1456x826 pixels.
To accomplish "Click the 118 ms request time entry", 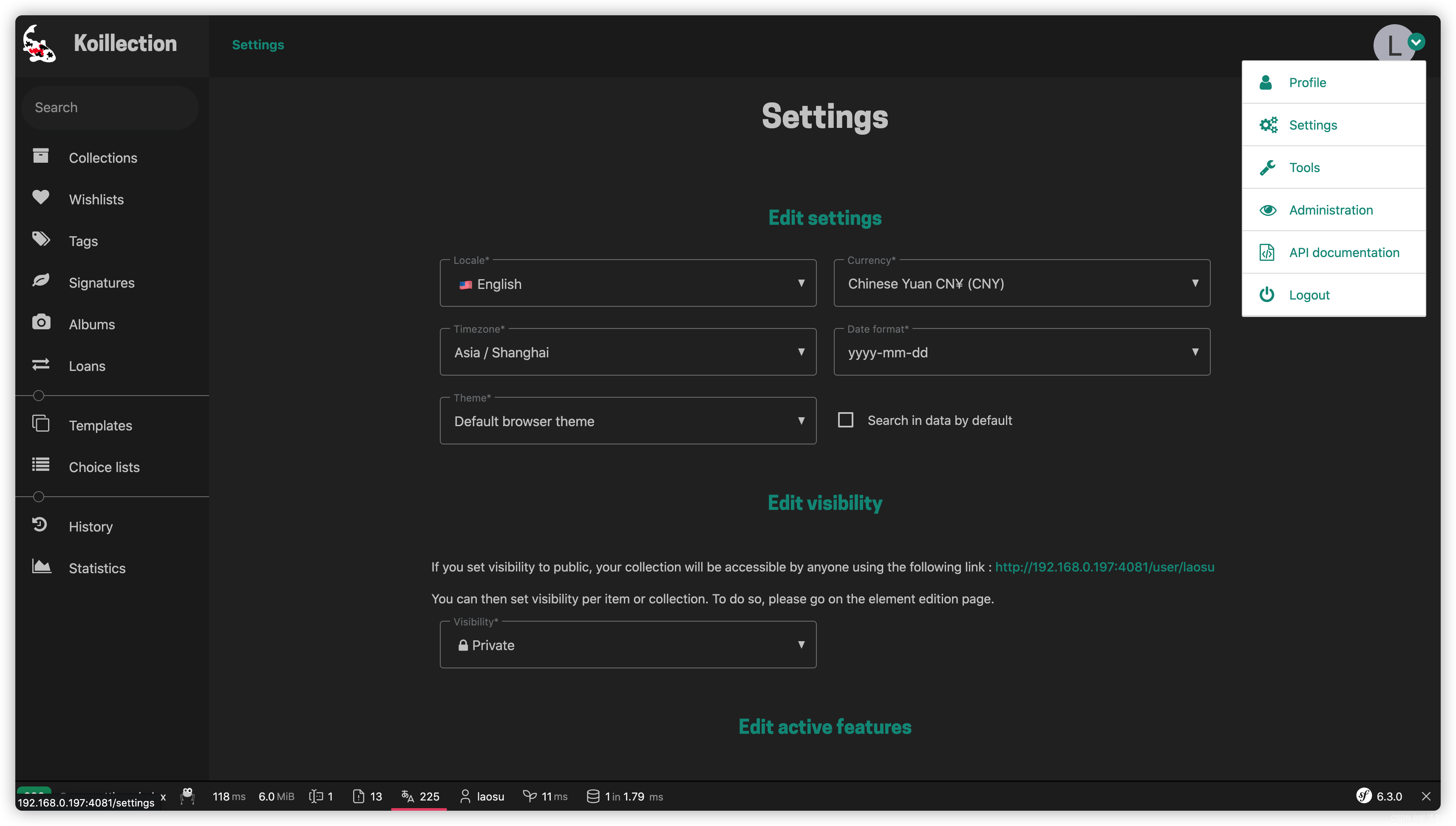I will tap(229, 797).
